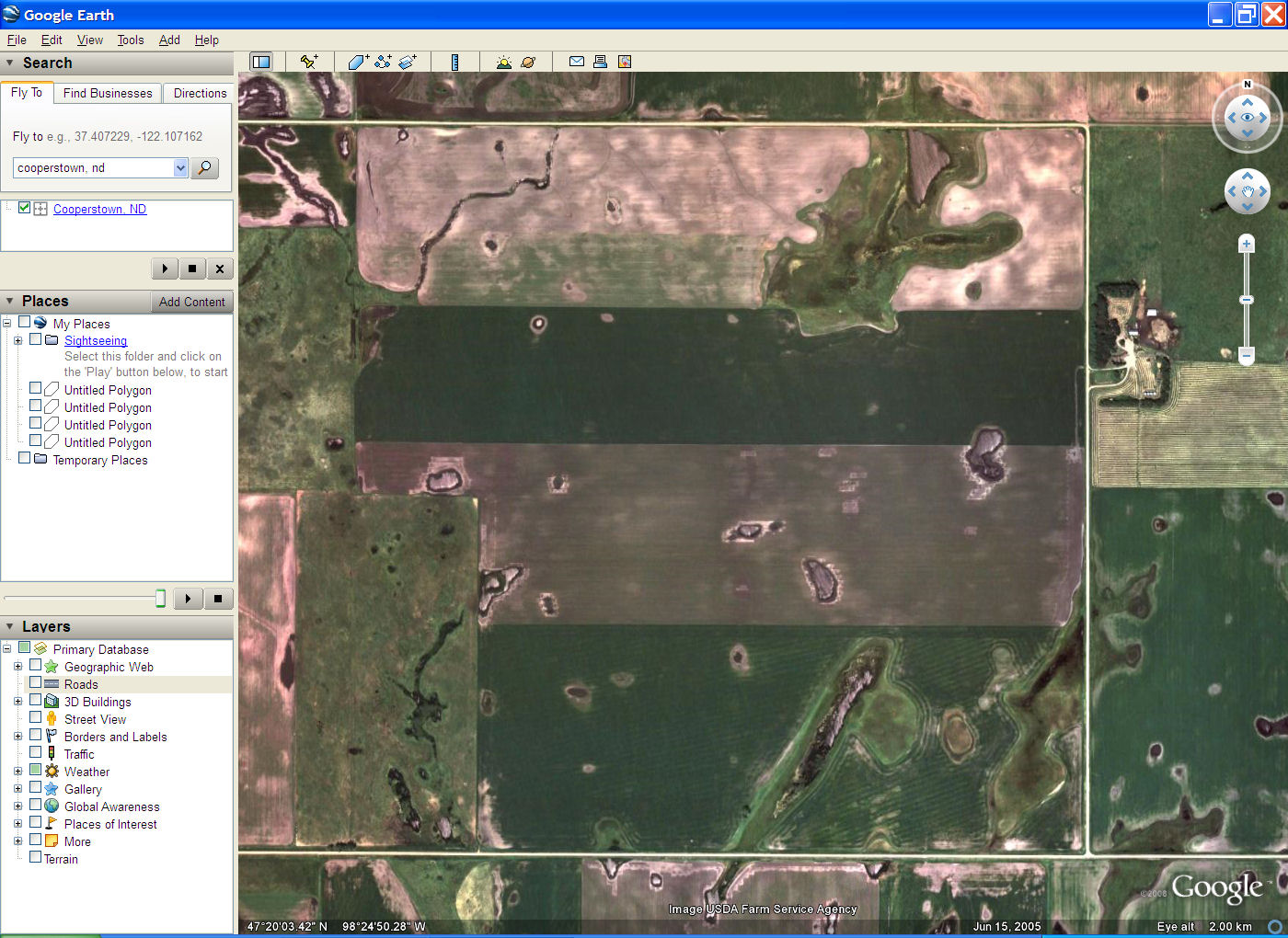1288x938 pixels.
Task: Click the move joystick hand control
Action: (x=1248, y=191)
